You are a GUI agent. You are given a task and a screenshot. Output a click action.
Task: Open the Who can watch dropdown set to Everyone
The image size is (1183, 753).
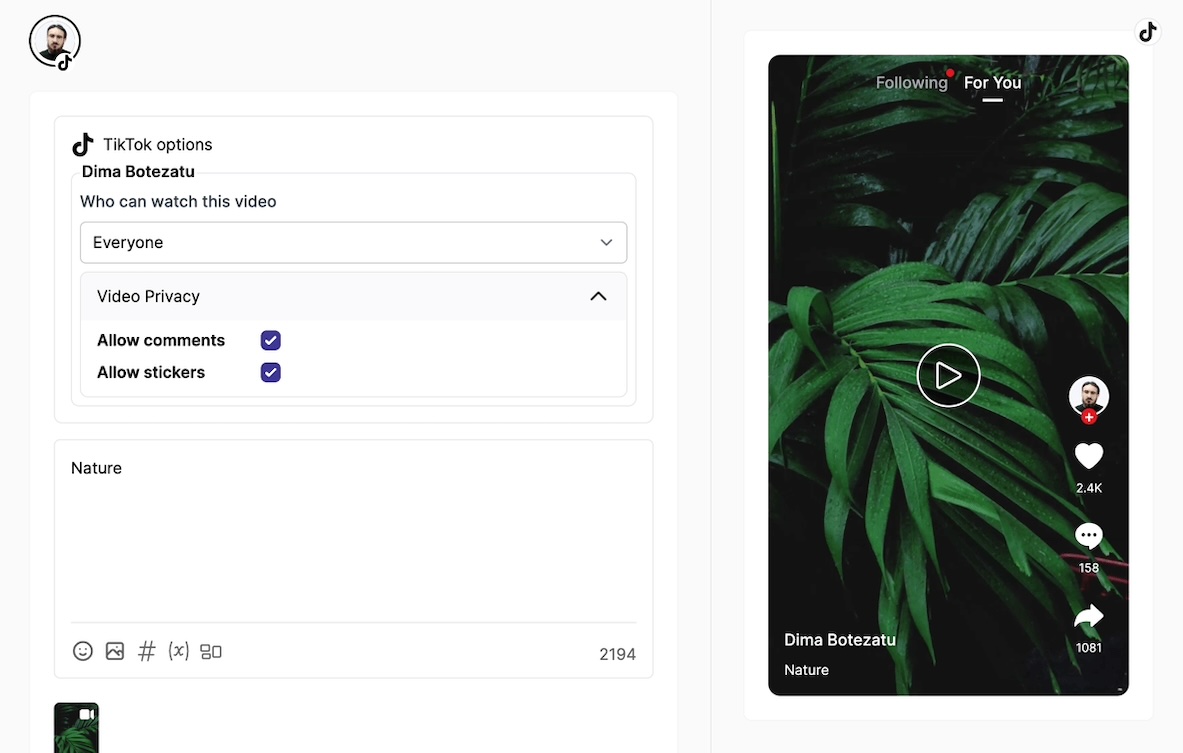click(353, 242)
